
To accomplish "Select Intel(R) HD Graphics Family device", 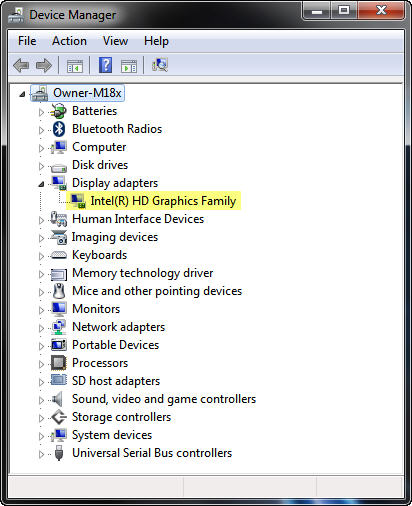I will coord(163,201).
